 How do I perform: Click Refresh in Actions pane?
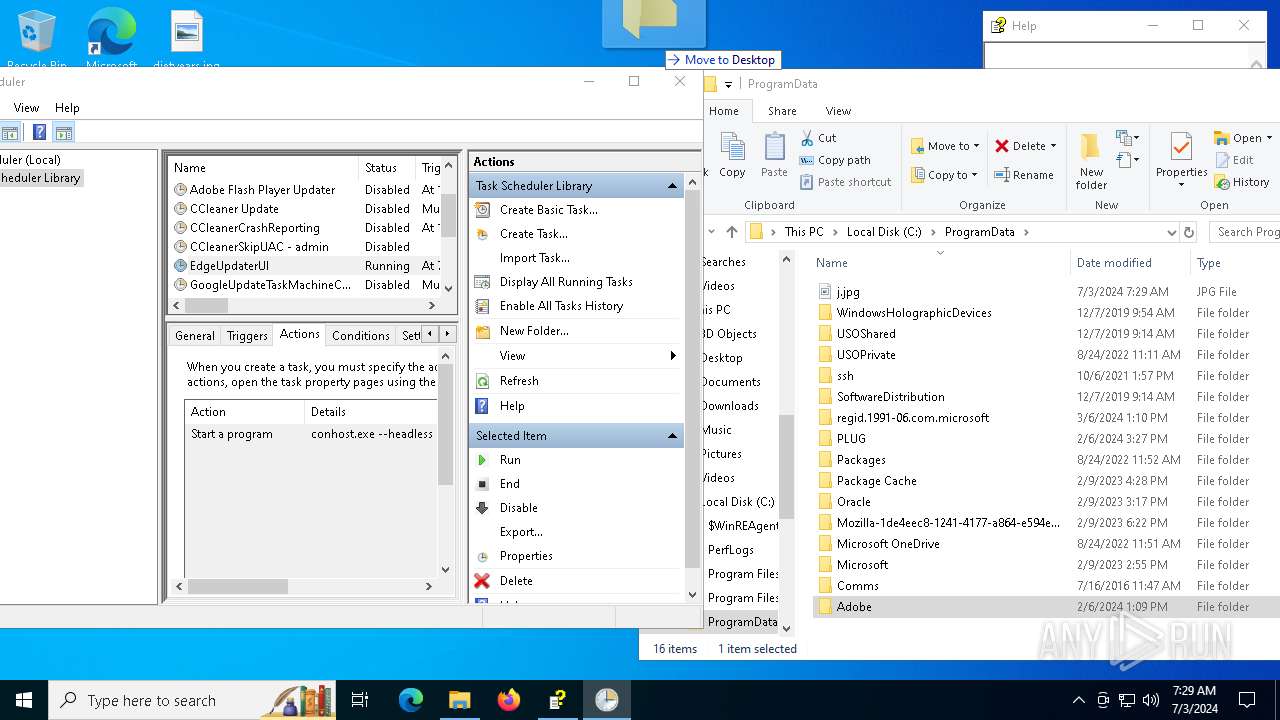[519, 381]
